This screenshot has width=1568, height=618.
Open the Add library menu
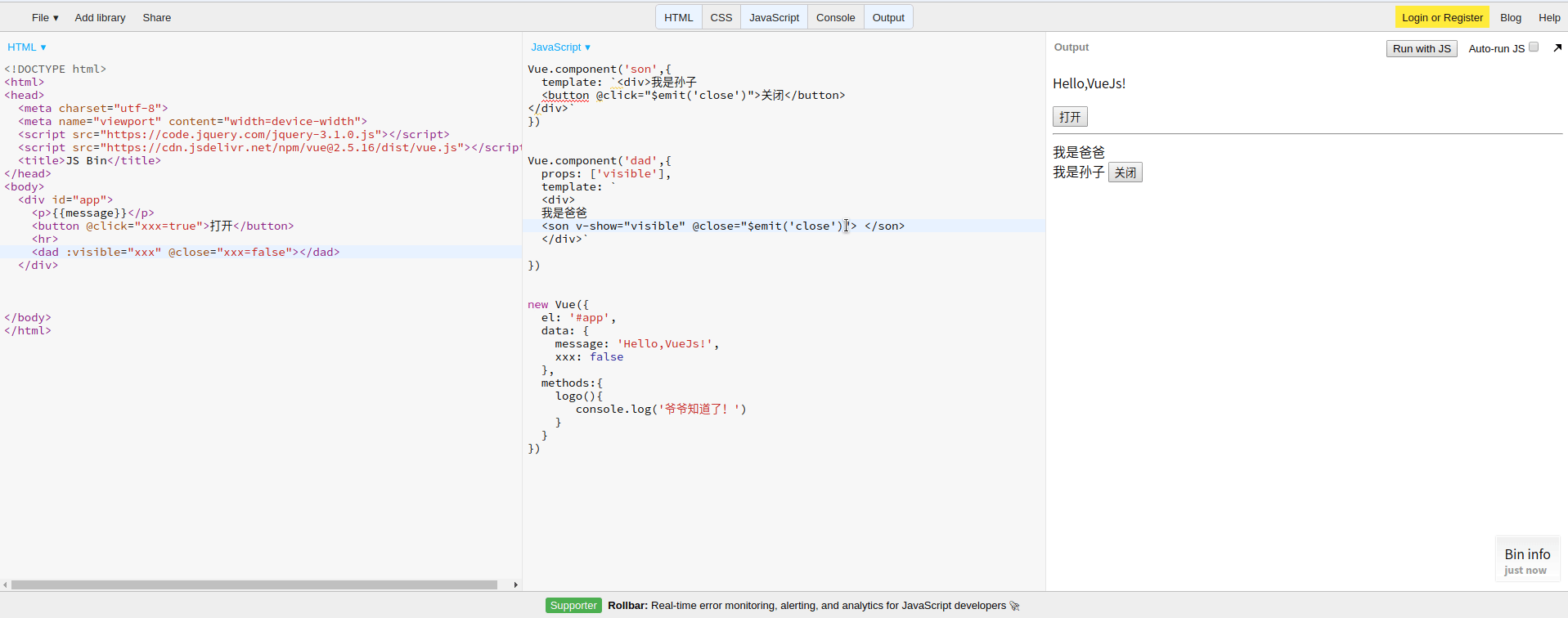pos(100,17)
